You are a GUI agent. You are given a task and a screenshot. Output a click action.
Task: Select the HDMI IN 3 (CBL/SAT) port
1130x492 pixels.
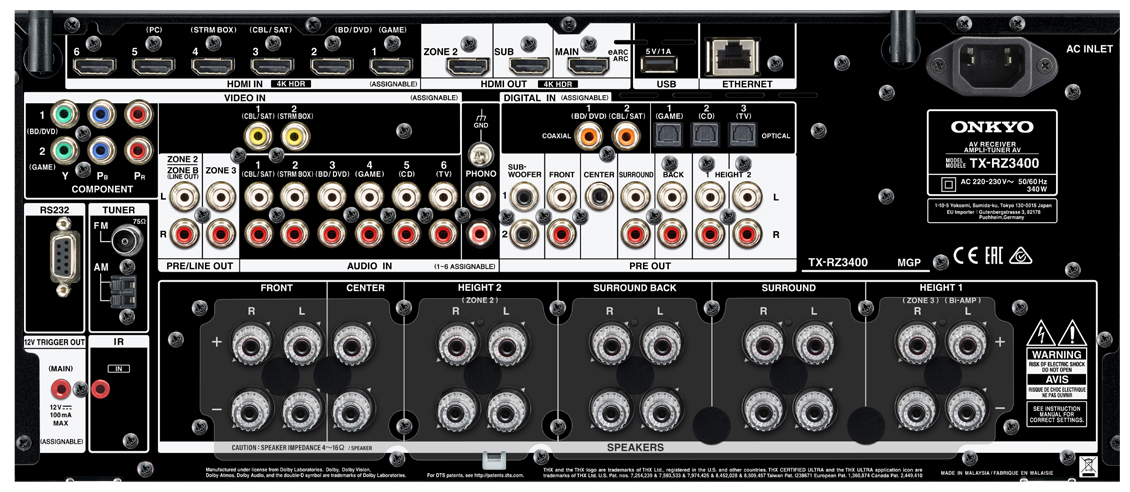[272, 66]
